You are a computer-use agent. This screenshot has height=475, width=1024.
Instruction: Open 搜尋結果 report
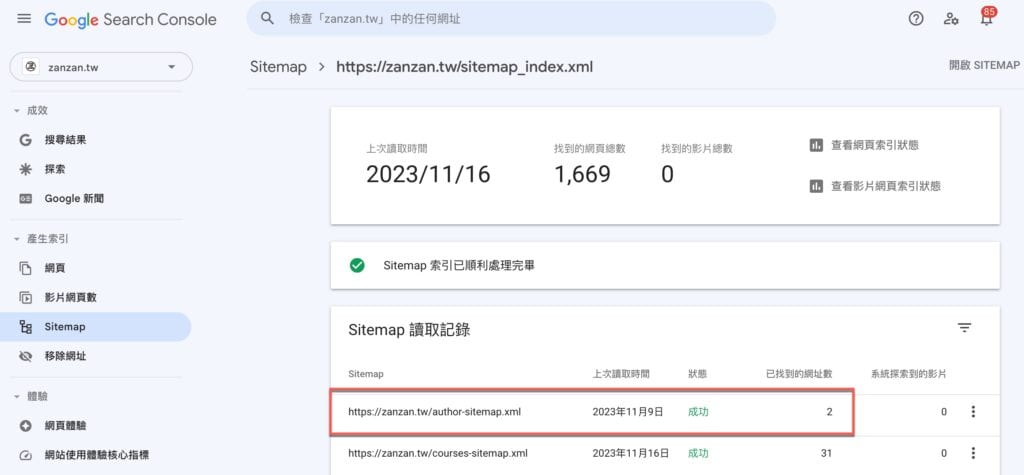click(65, 139)
